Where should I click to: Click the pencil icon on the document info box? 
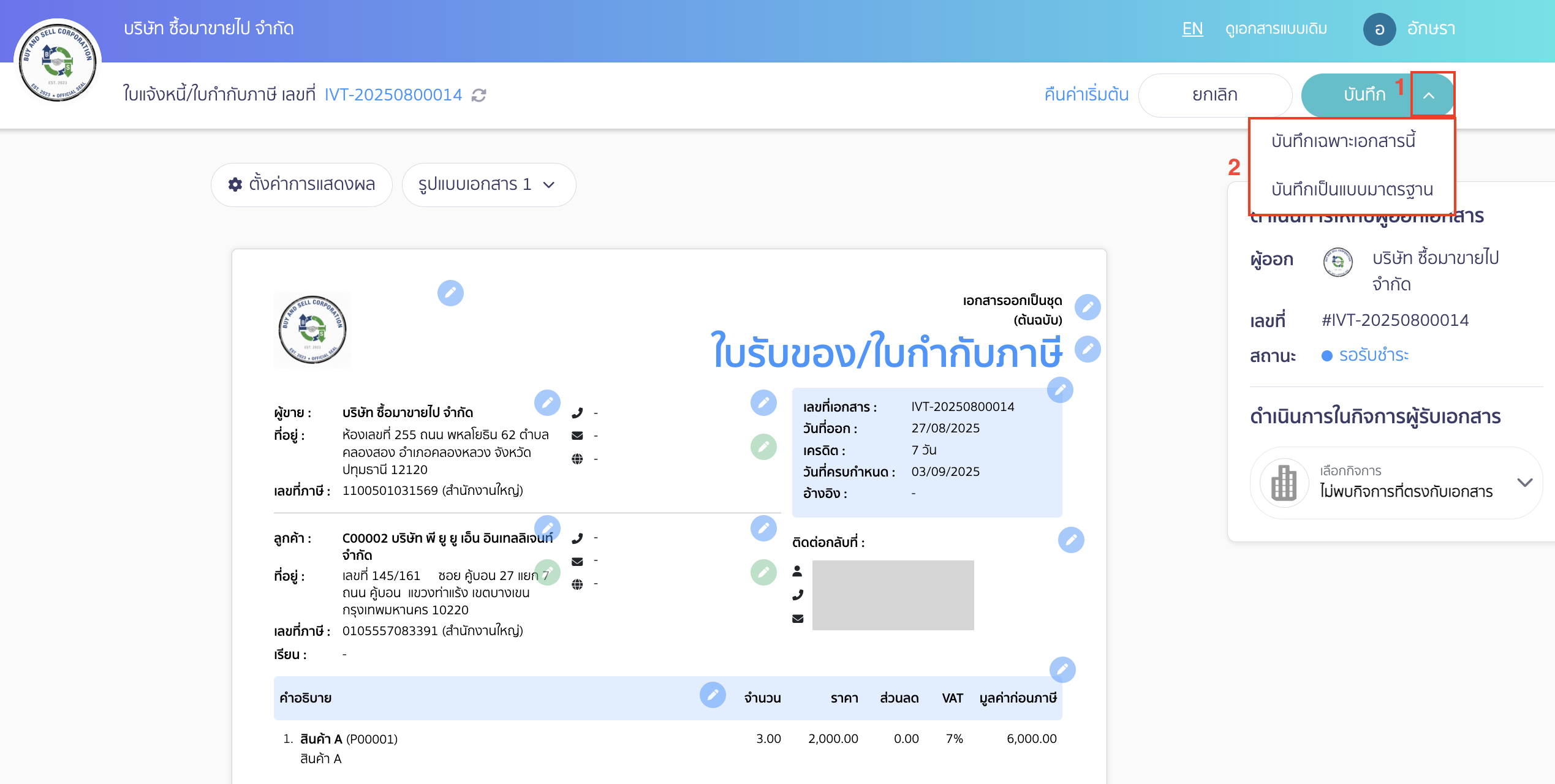[x=1061, y=390]
